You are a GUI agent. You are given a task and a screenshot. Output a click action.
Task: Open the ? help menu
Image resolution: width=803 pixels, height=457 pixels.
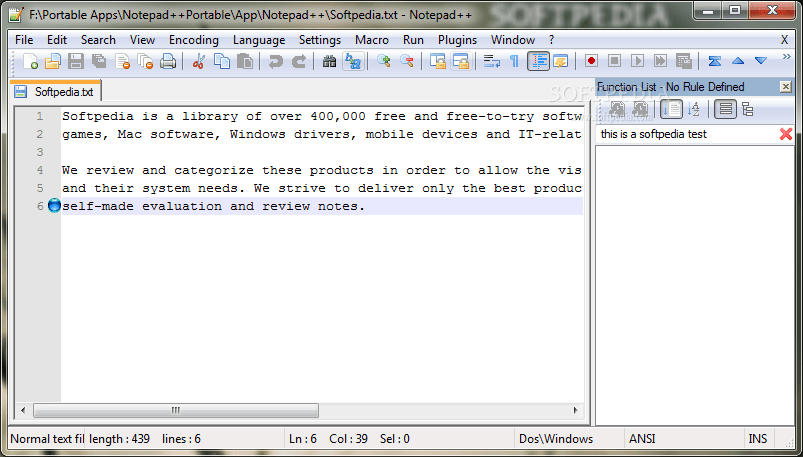[552, 39]
